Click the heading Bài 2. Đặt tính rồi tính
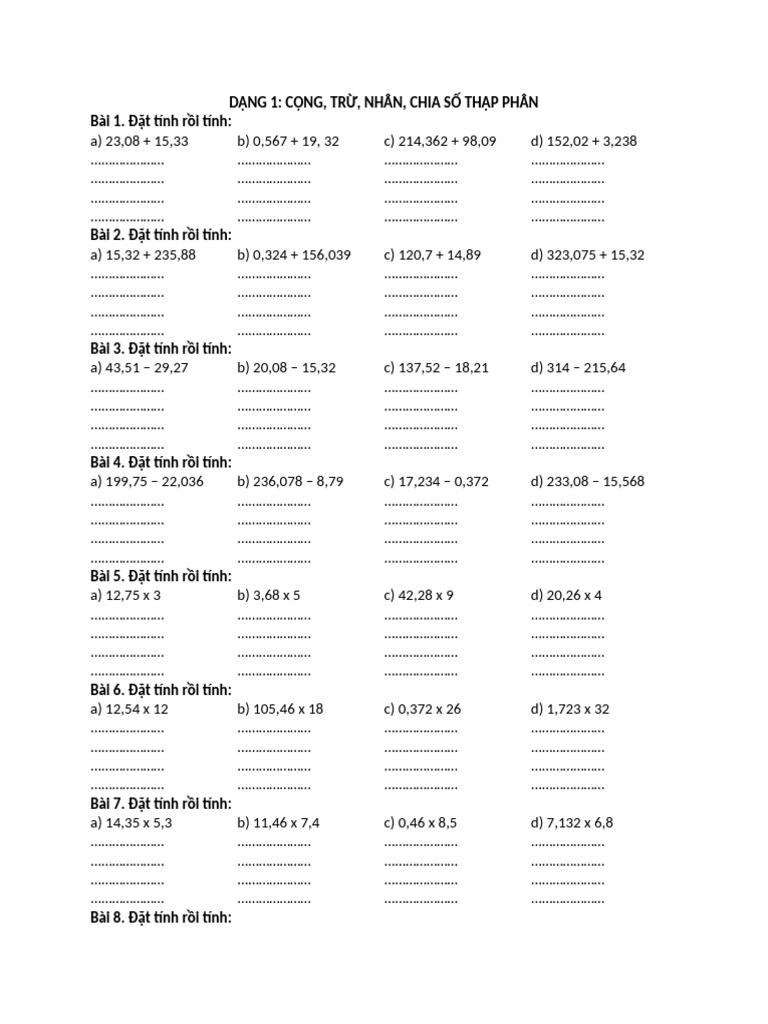This screenshot has width=768, height=1024. [x=161, y=234]
